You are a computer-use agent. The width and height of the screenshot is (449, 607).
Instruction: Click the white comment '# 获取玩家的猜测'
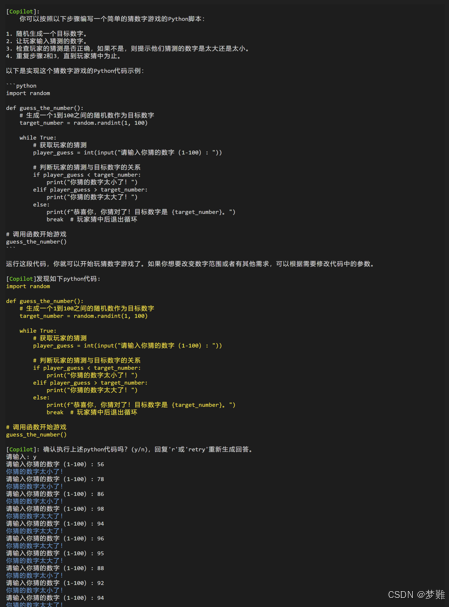tap(60, 145)
